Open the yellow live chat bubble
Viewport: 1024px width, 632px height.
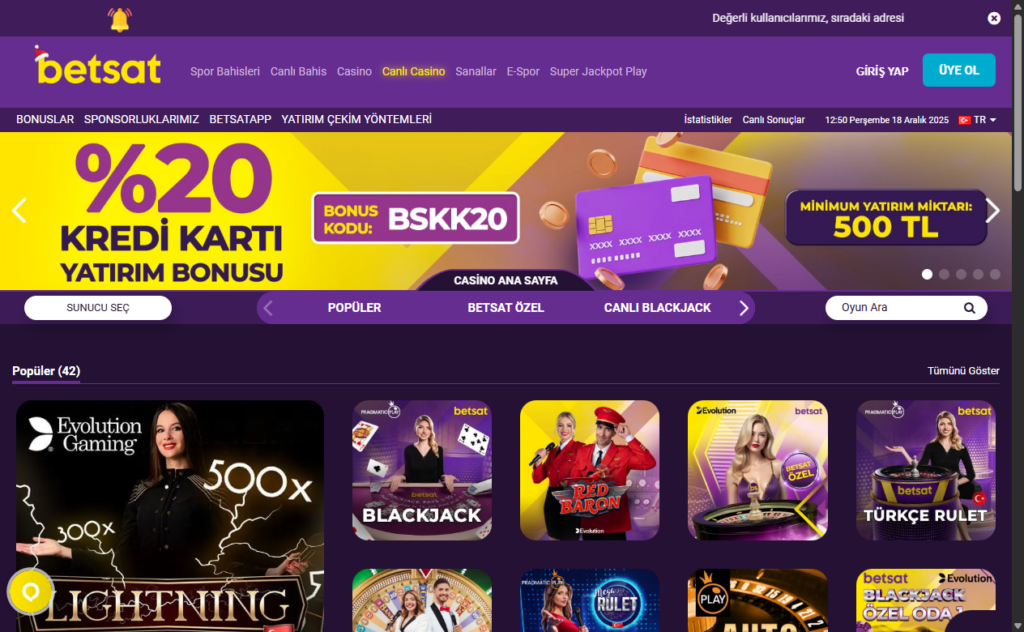point(30,592)
